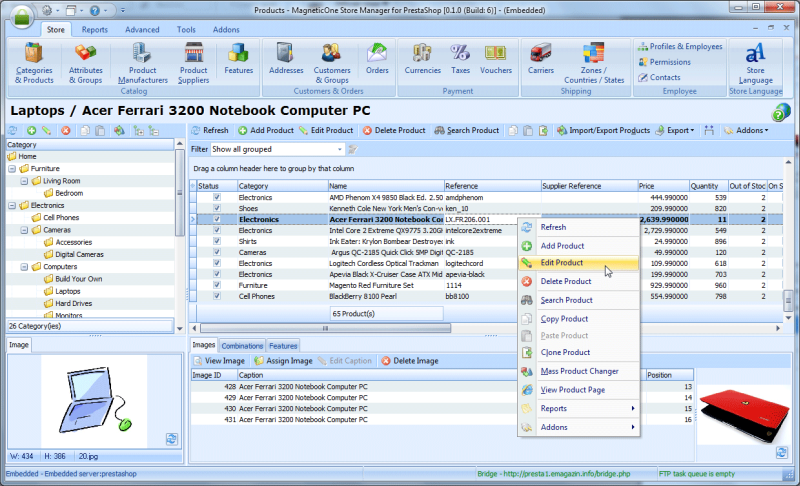Select the Laptops category in tree

(x=68, y=291)
